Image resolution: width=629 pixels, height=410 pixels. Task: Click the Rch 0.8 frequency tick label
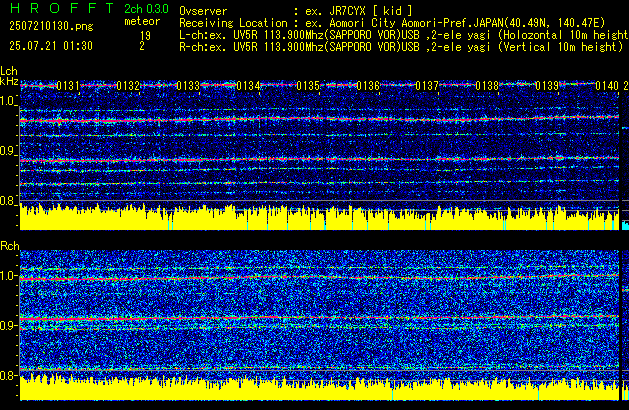[x=8, y=375]
